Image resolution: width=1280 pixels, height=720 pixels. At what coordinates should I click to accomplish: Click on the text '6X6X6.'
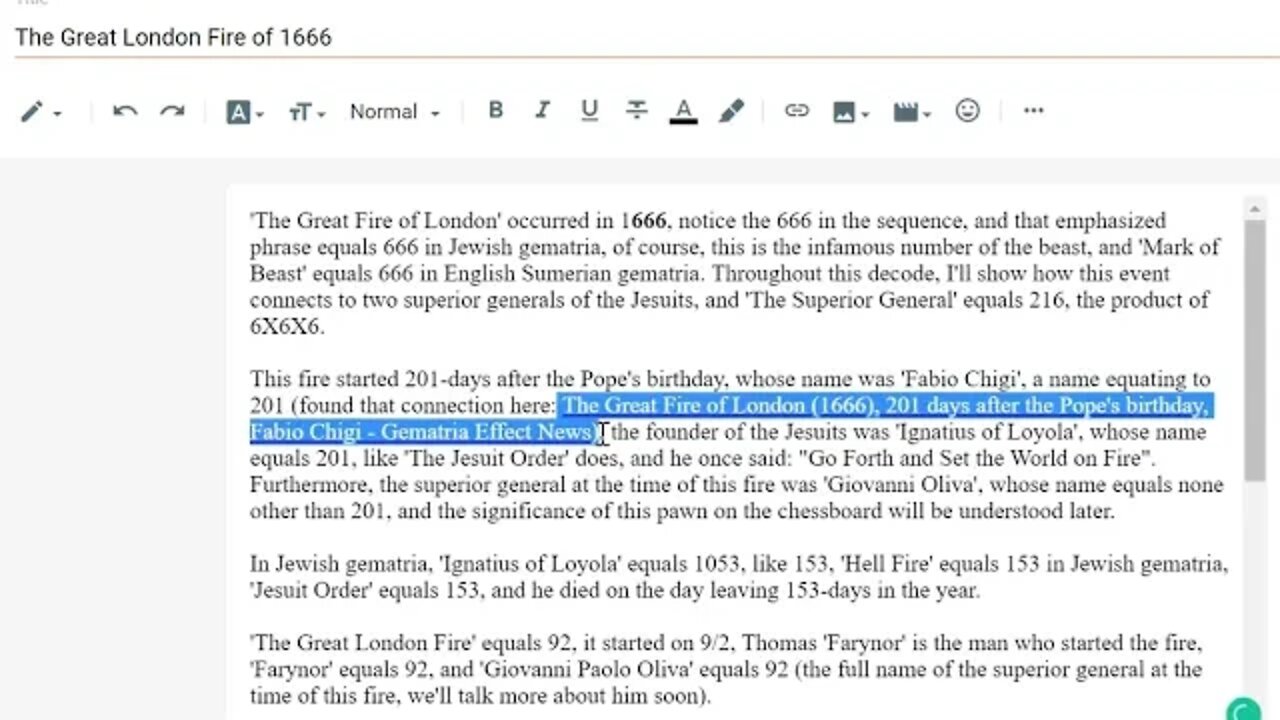pos(287,326)
